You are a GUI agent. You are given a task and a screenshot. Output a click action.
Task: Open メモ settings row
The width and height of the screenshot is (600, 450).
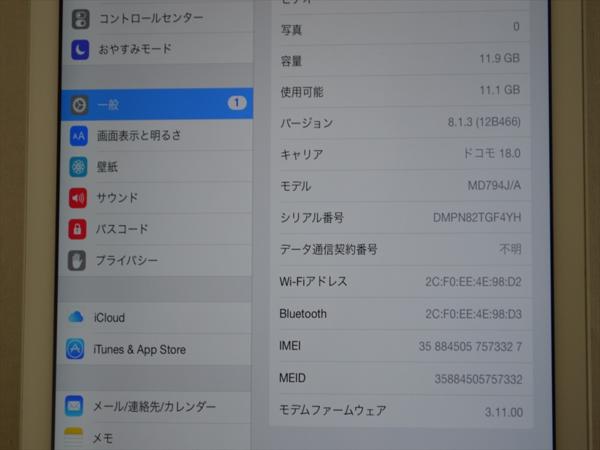tap(152, 438)
